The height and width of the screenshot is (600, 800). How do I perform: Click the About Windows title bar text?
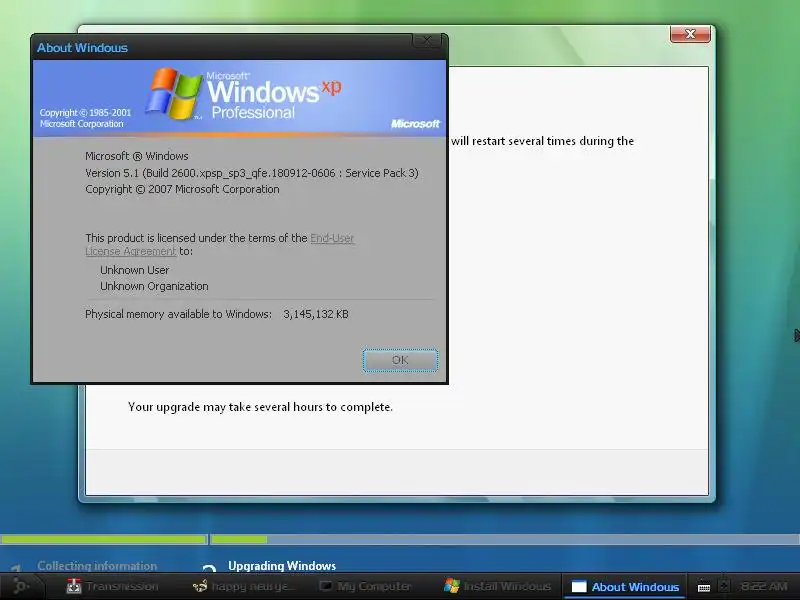click(82, 48)
